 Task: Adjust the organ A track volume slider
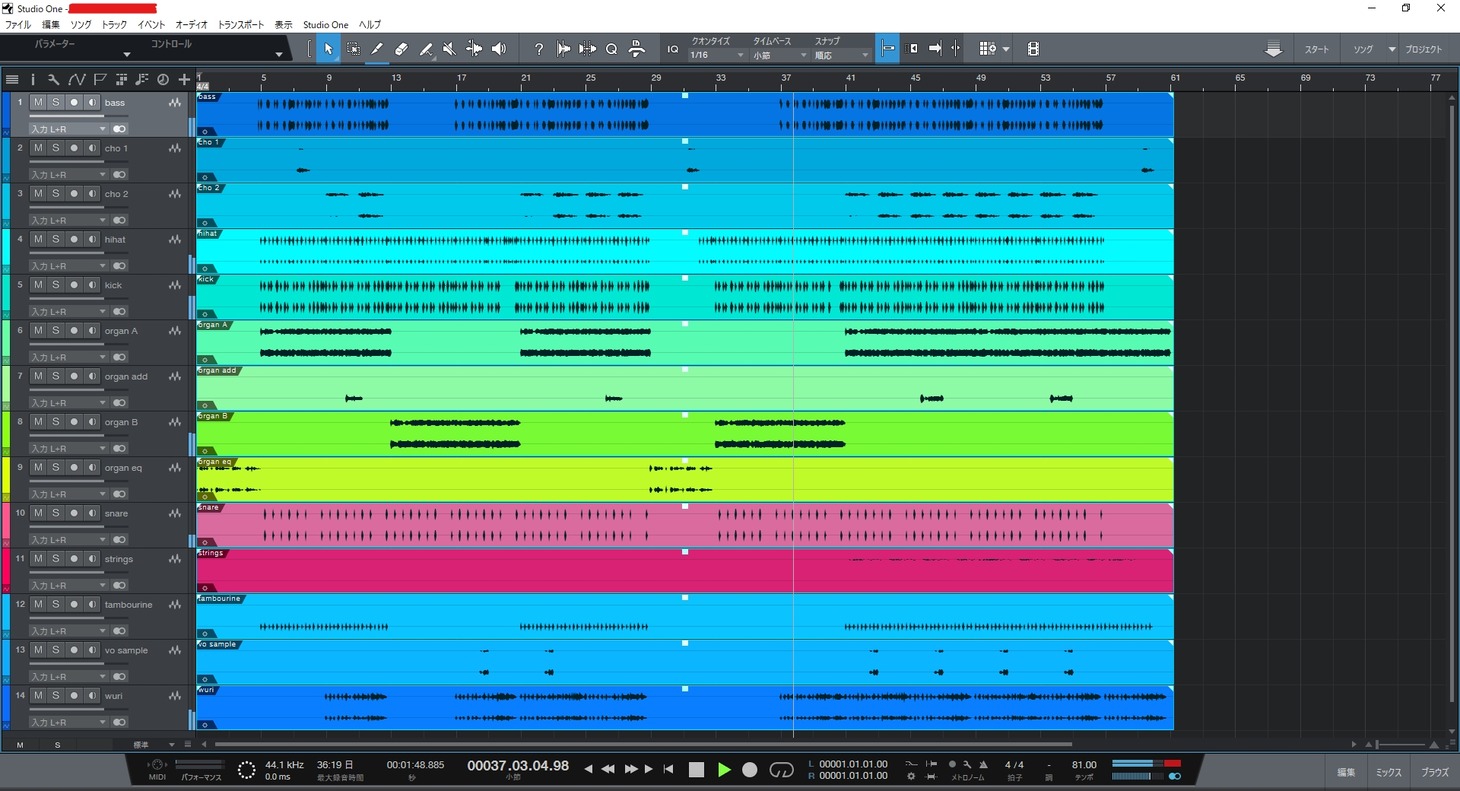click(67, 344)
